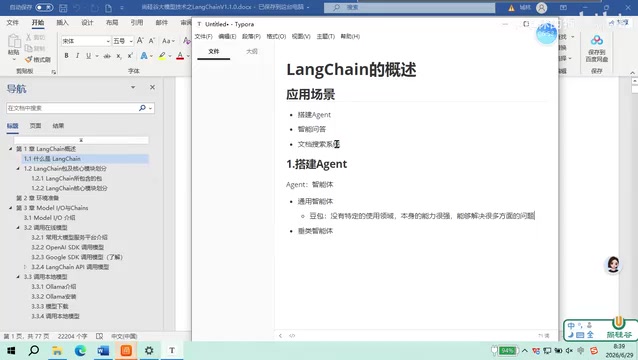Click the magnifier icon in navigation search
This screenshot has width=638, height=360.
[x=142, y=108]
